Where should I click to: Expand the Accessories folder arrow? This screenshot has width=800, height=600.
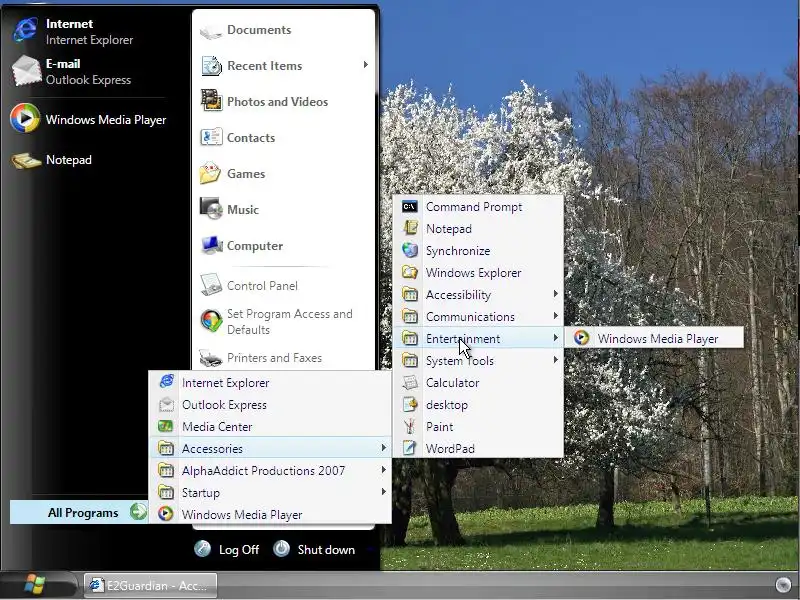click(x=383, y=448)
